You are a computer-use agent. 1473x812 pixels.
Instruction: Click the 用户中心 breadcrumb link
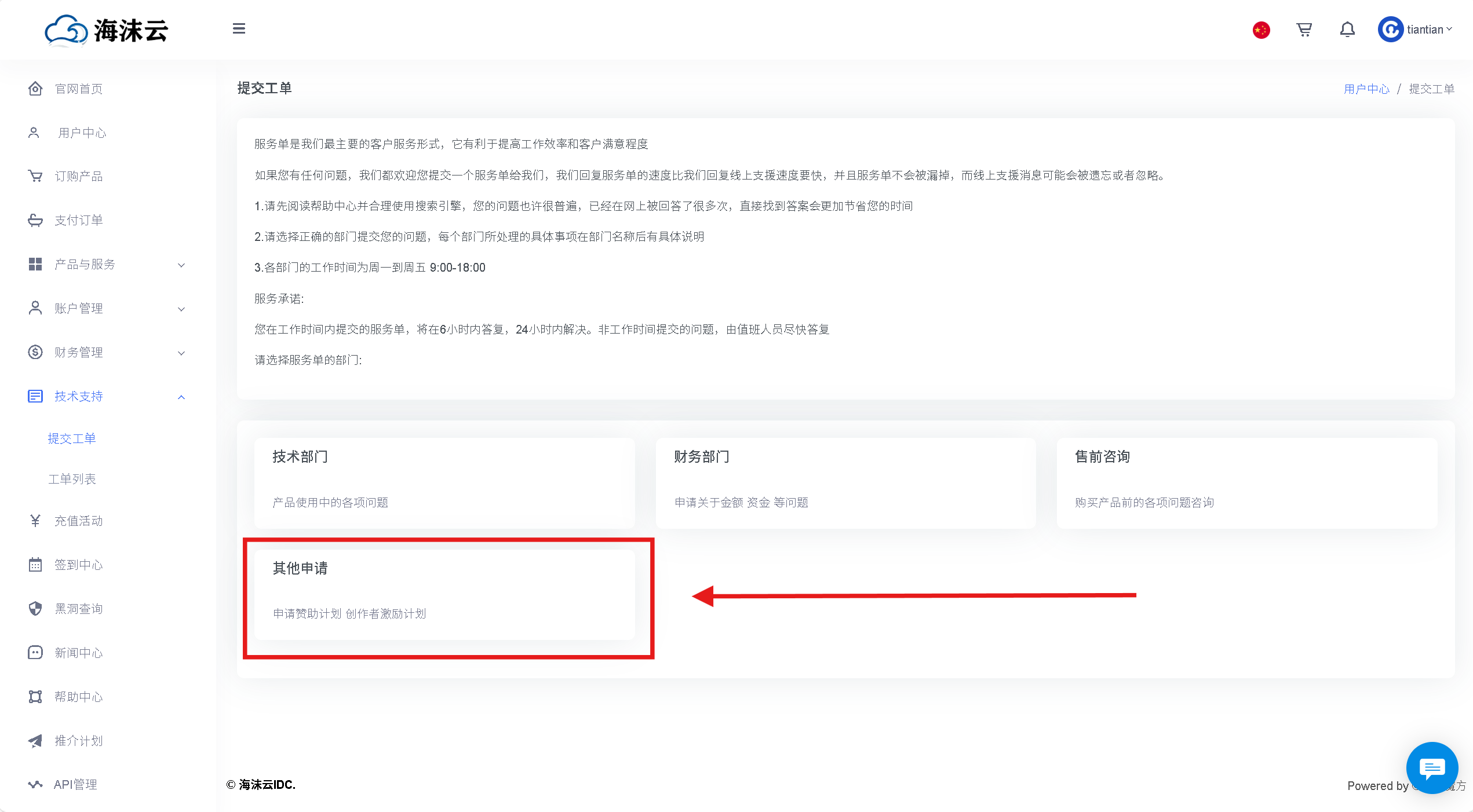tap(1366, 89)
